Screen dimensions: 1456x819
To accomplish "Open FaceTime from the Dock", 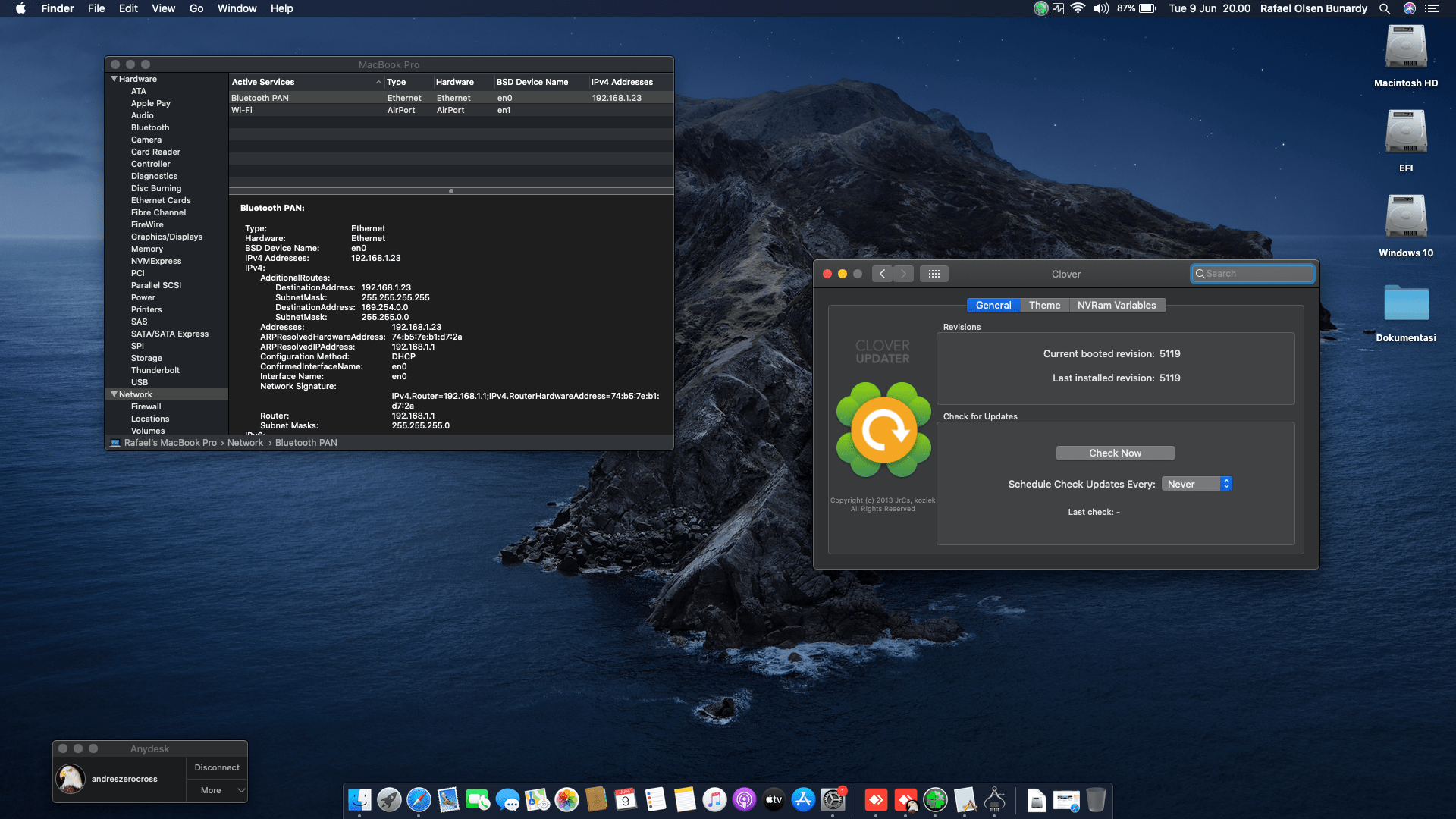I will pos(478,799).
